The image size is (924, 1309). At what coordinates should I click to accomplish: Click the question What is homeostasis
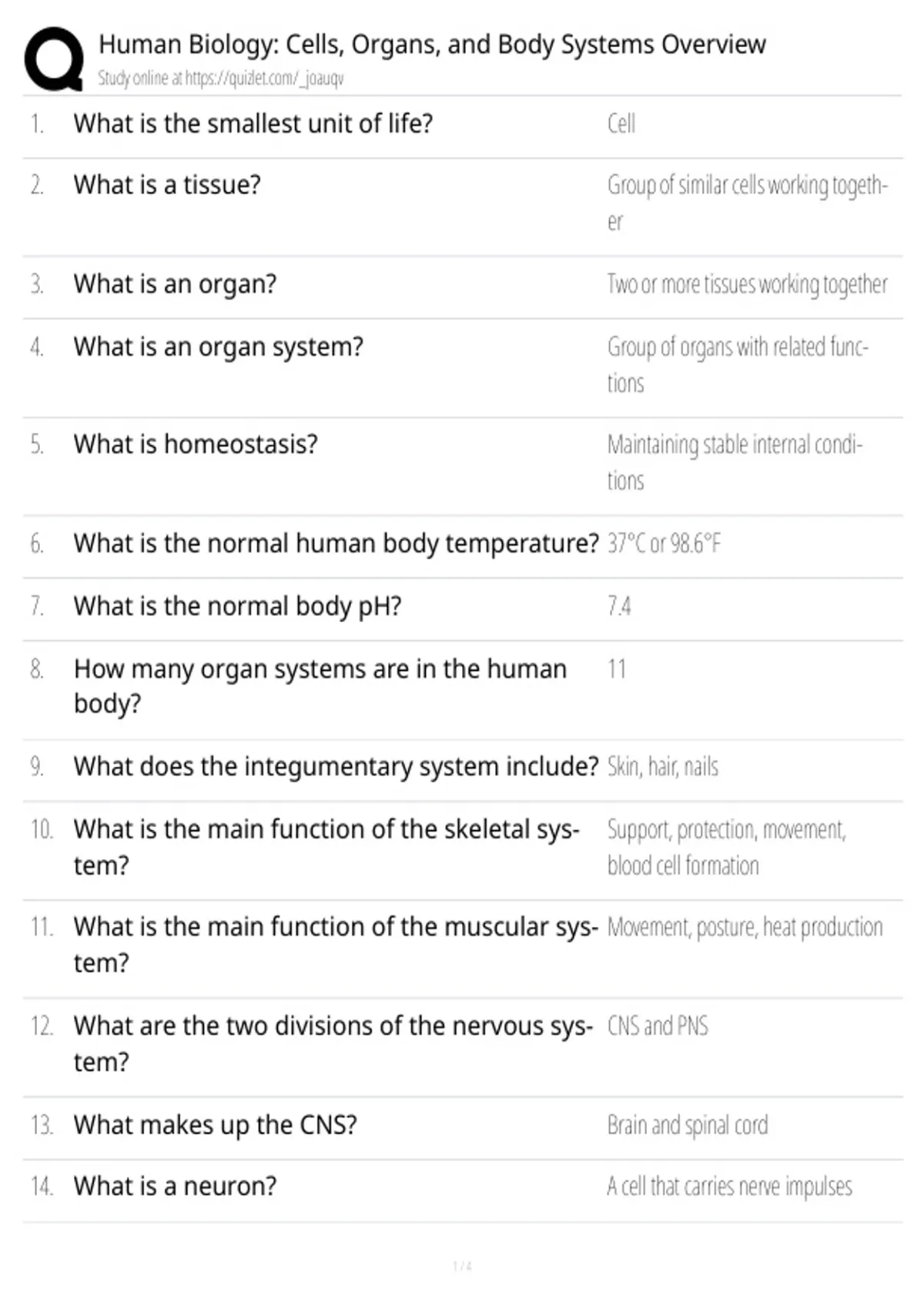[x=196, y=444]
